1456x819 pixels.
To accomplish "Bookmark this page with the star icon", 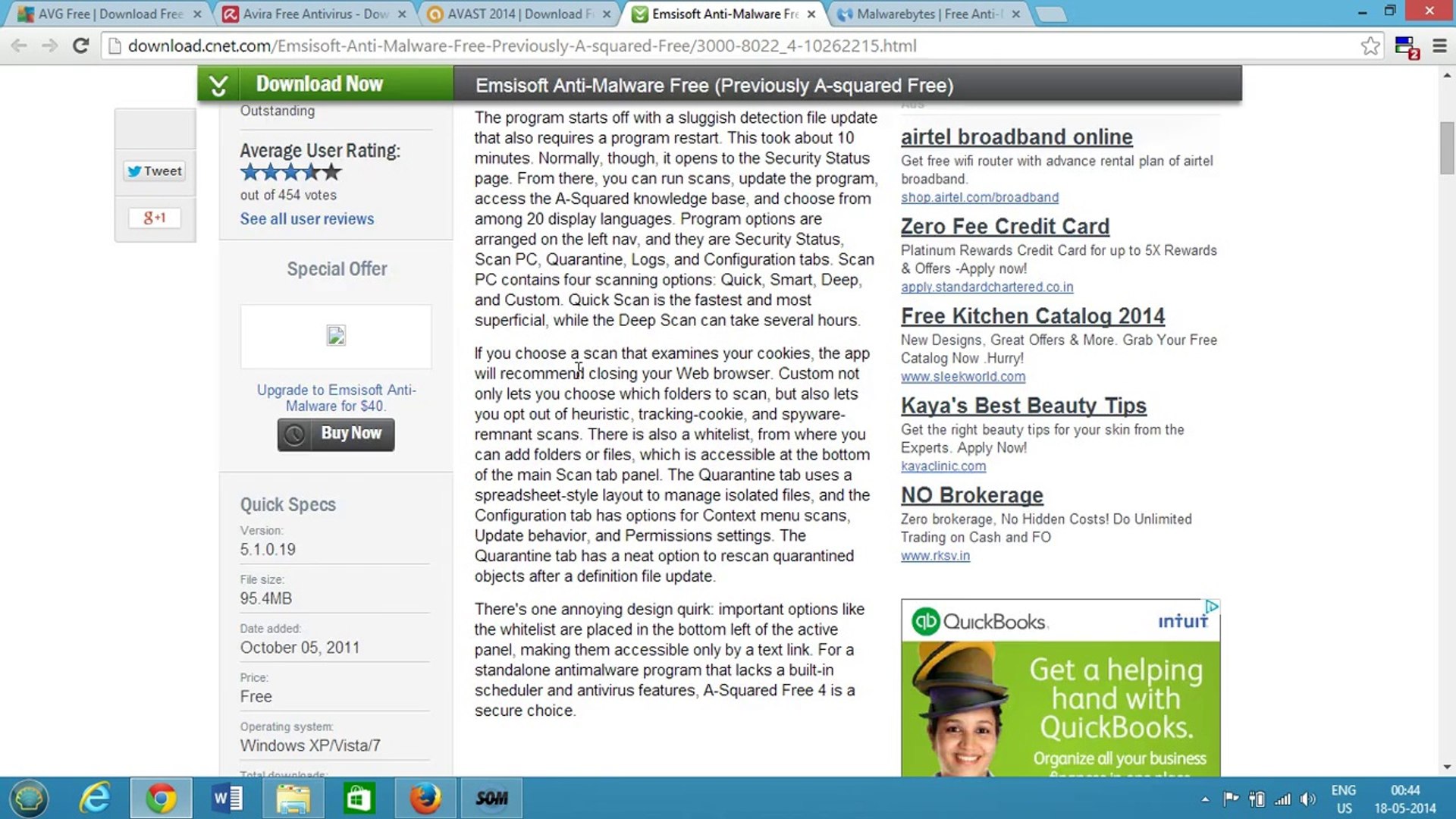I will pos(1370,45).
